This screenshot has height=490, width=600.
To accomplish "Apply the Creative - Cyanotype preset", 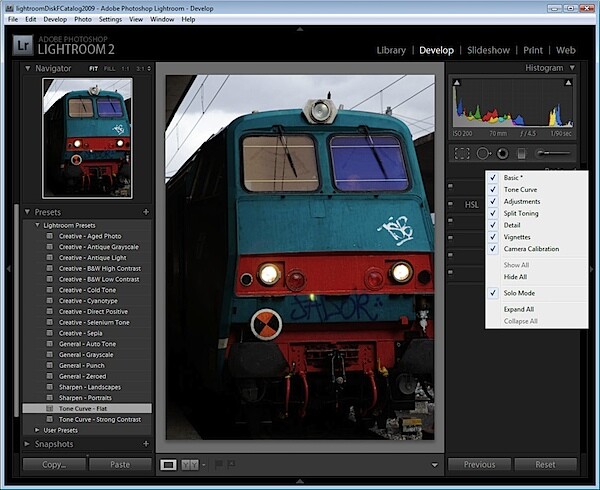I will point(88,301).
